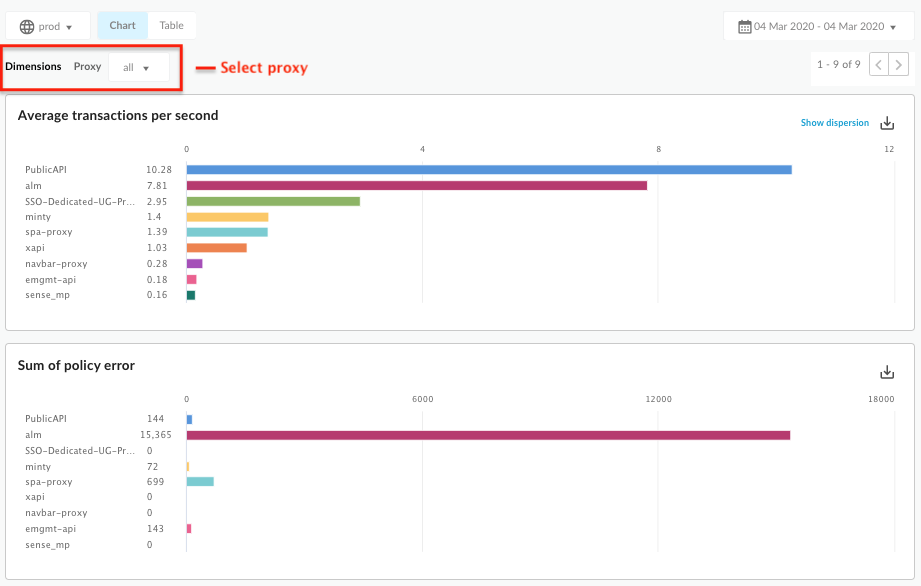The width and height of the screenshot is (921, 586).
Task: Click the PublicAPI blue bar in transactions chart
Action: tap(488, 170)
